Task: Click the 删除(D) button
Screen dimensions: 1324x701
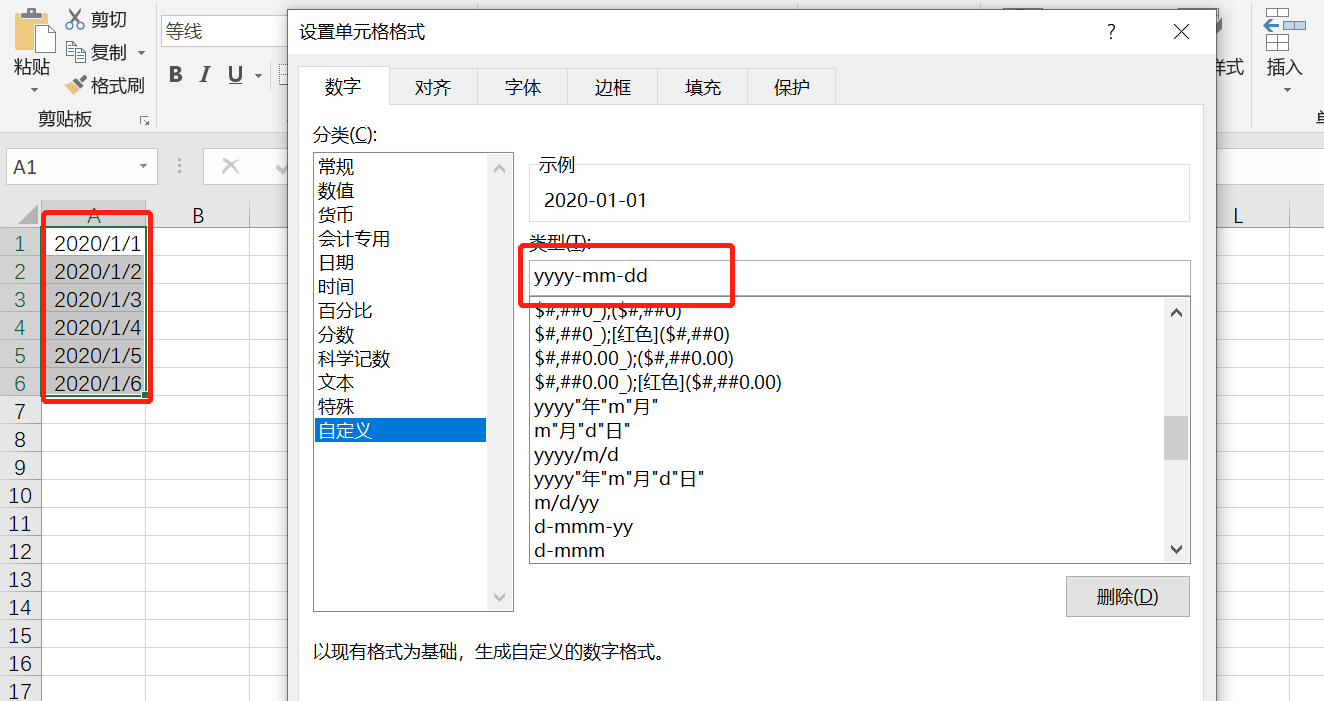Action: 1128,597
